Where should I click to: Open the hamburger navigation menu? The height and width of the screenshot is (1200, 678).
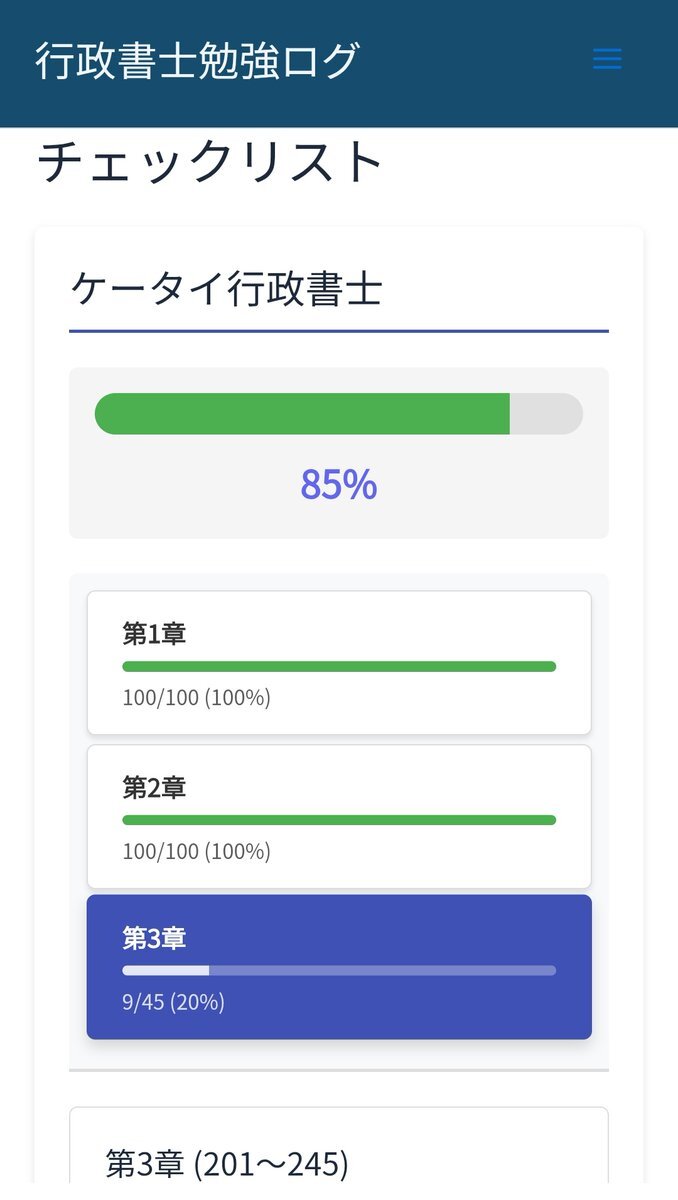[607, 59]
